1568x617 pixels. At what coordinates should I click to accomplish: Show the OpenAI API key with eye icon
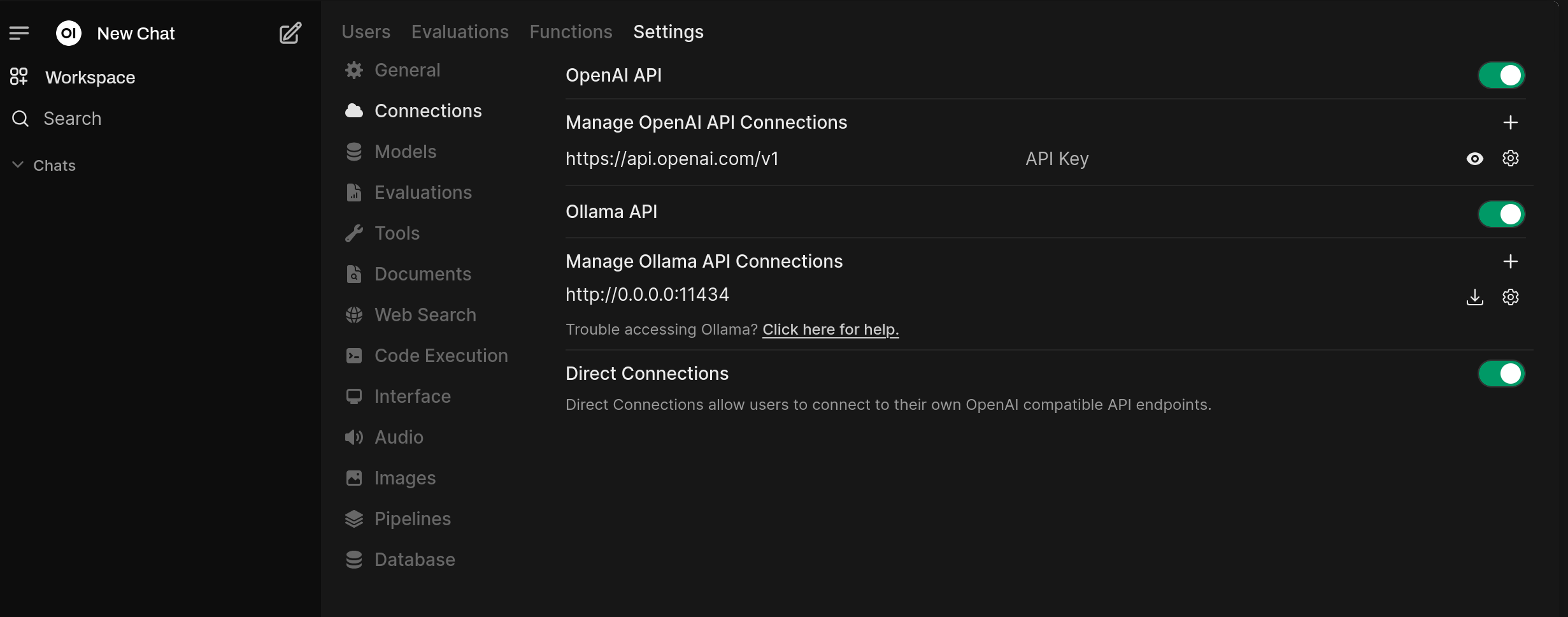pos(1475,159)
